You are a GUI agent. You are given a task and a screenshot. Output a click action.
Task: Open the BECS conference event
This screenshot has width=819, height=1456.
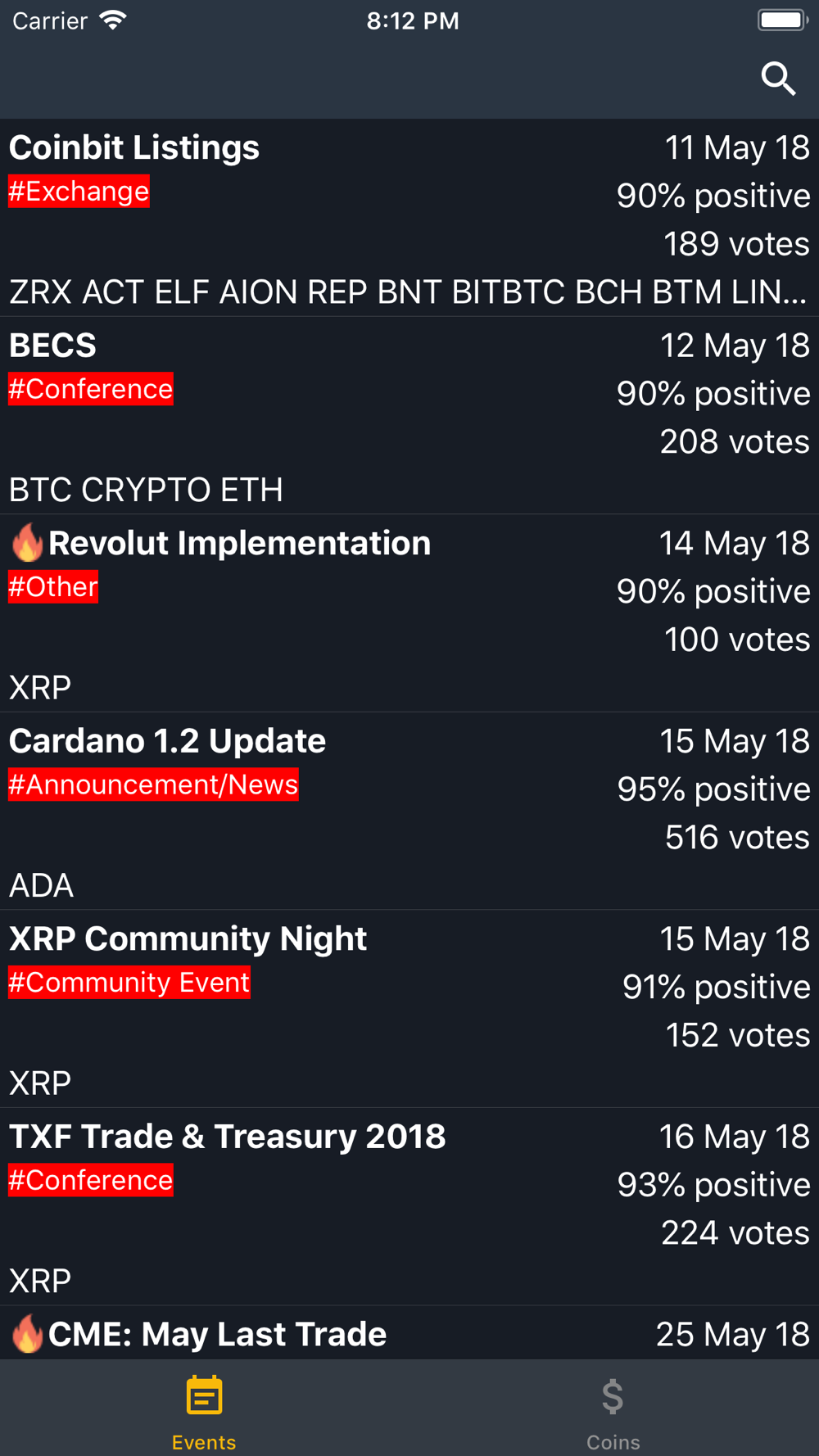409,416
